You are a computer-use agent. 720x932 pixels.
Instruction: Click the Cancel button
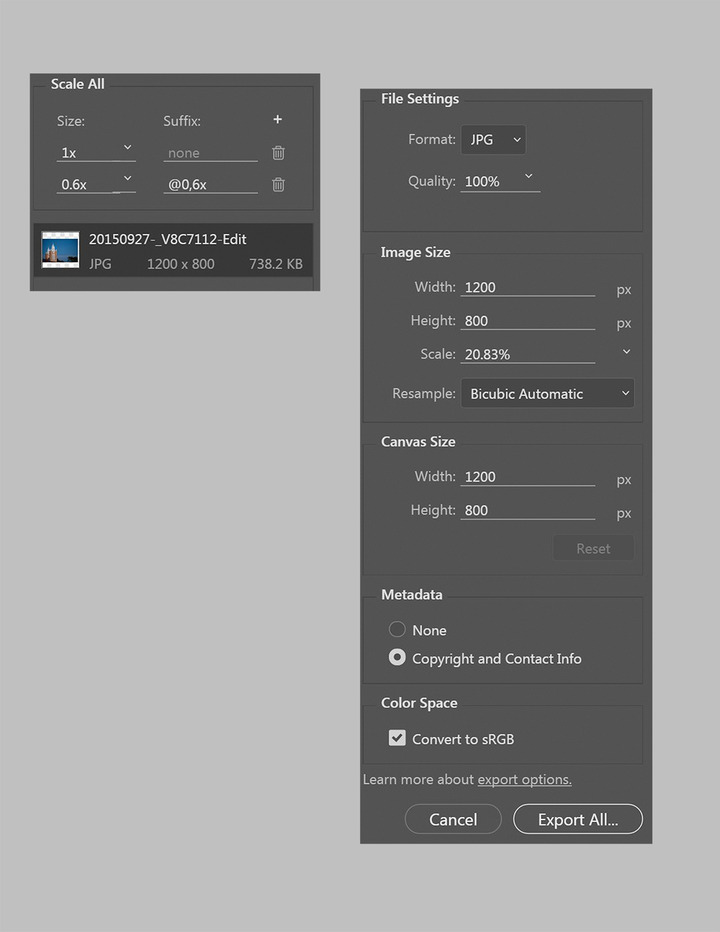click(x=453, y=819)
